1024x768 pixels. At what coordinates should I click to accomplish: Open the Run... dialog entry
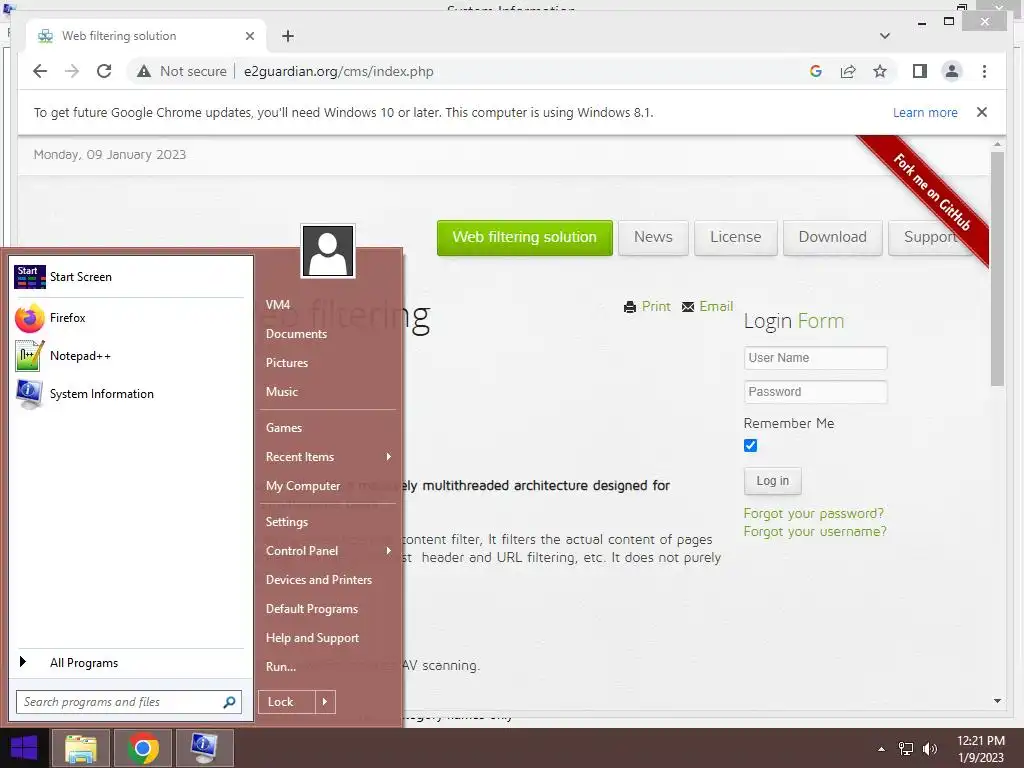click(x=281, y=667)
